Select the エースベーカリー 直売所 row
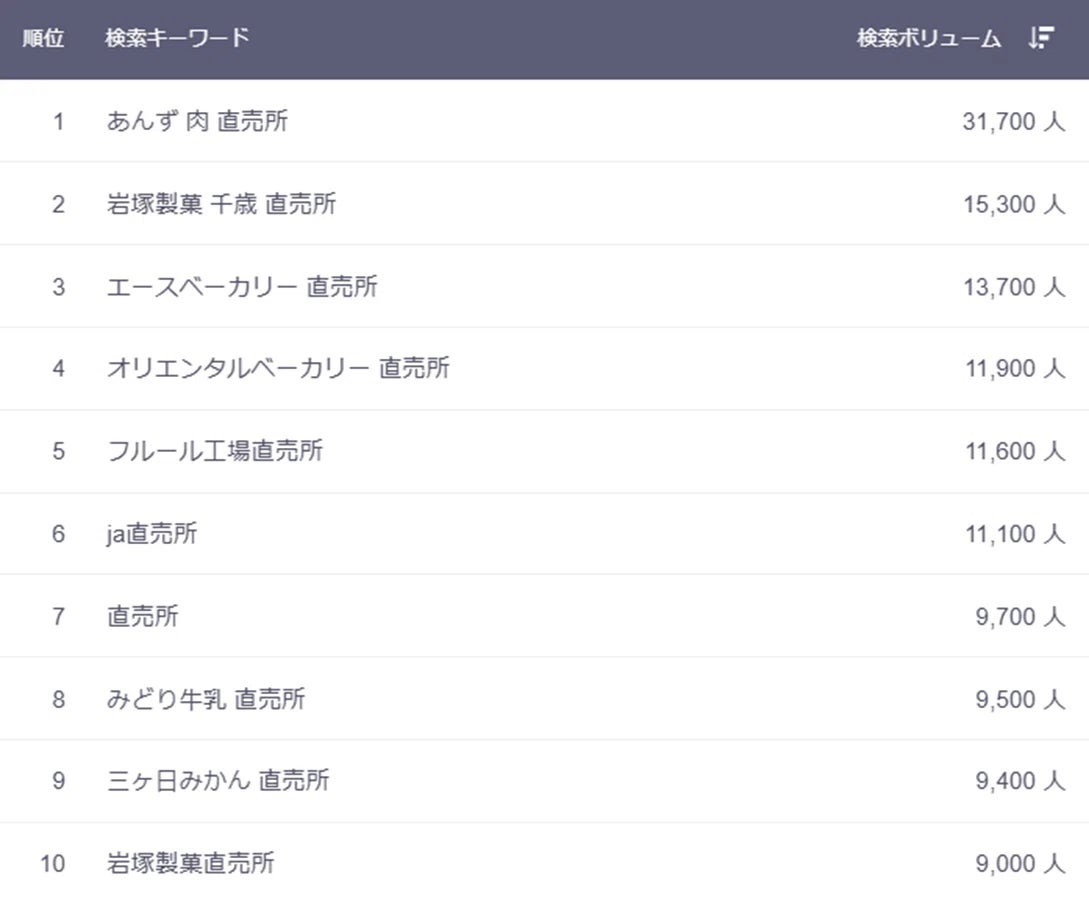This screenshot has width=1089, height=903. (242, 287)
